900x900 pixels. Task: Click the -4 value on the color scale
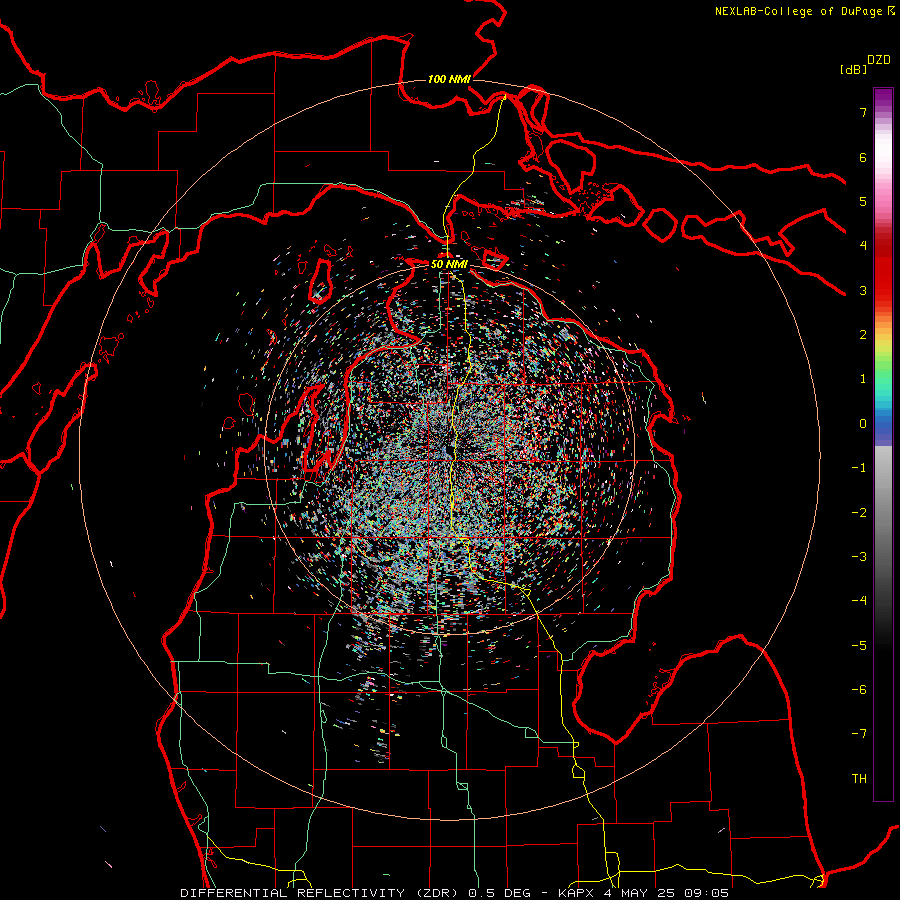(x=859, y=601)
